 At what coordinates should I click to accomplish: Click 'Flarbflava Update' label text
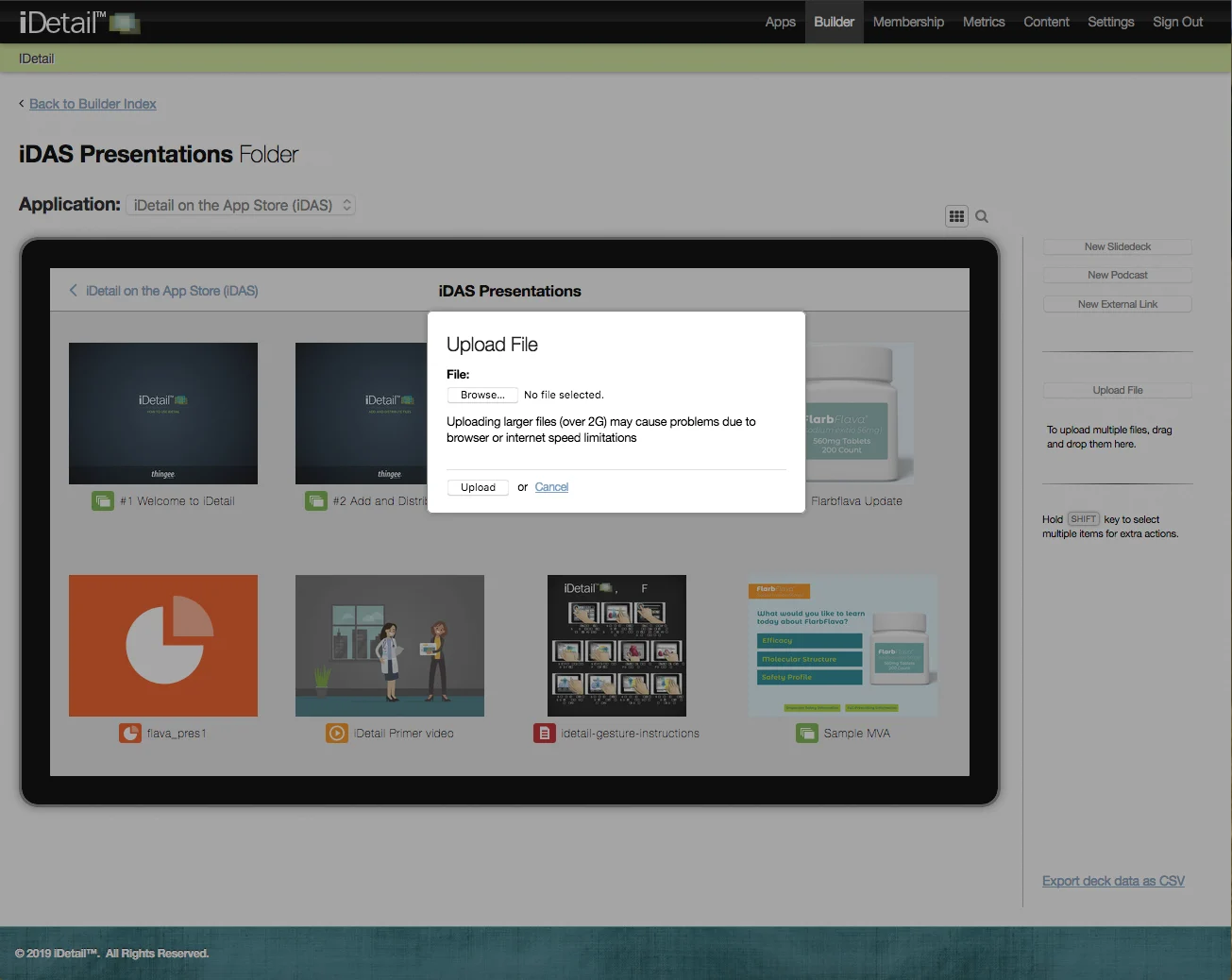(x=856, y=501)
